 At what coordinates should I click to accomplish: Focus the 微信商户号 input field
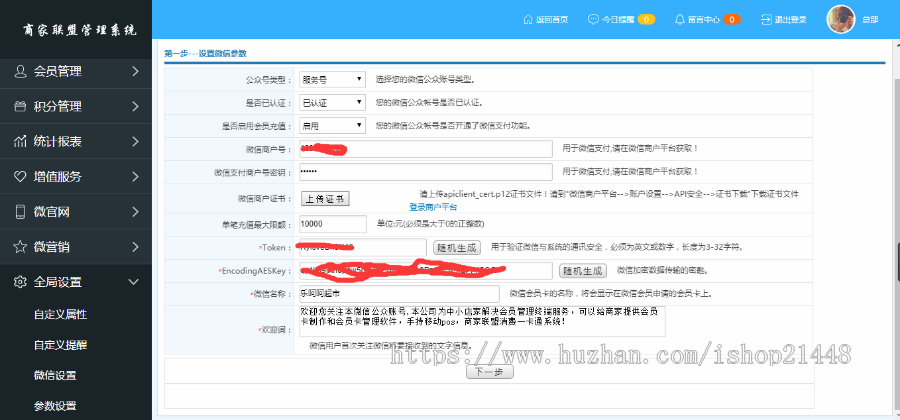click(426, 149)
